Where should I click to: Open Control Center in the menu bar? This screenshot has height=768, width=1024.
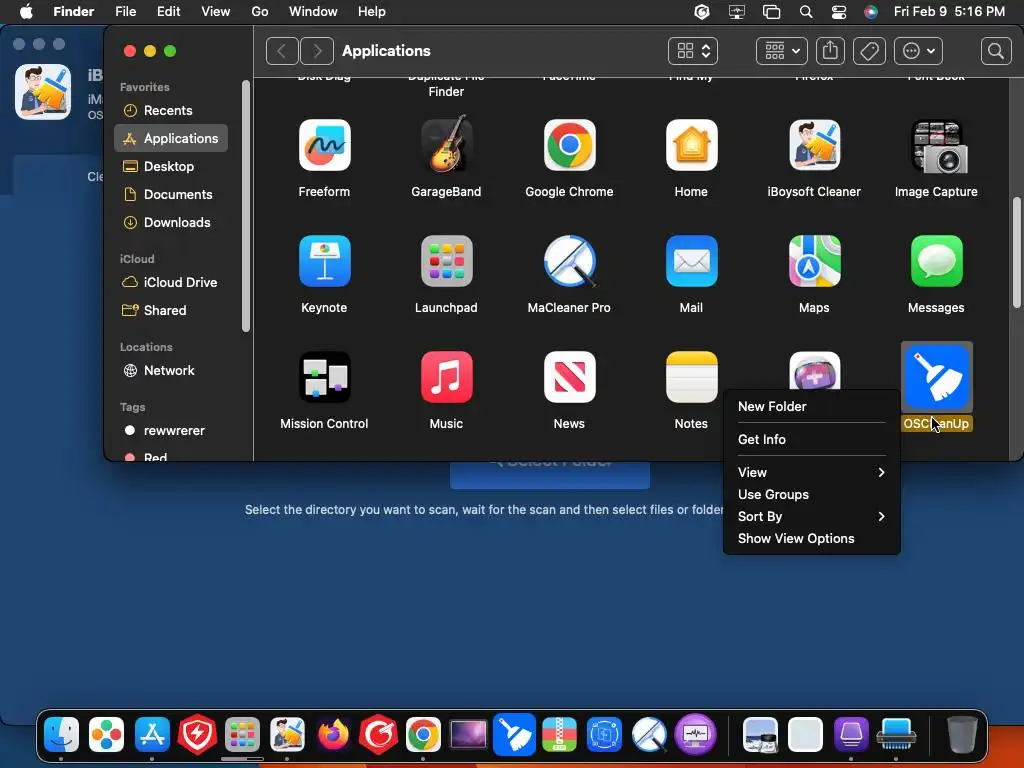839,12
